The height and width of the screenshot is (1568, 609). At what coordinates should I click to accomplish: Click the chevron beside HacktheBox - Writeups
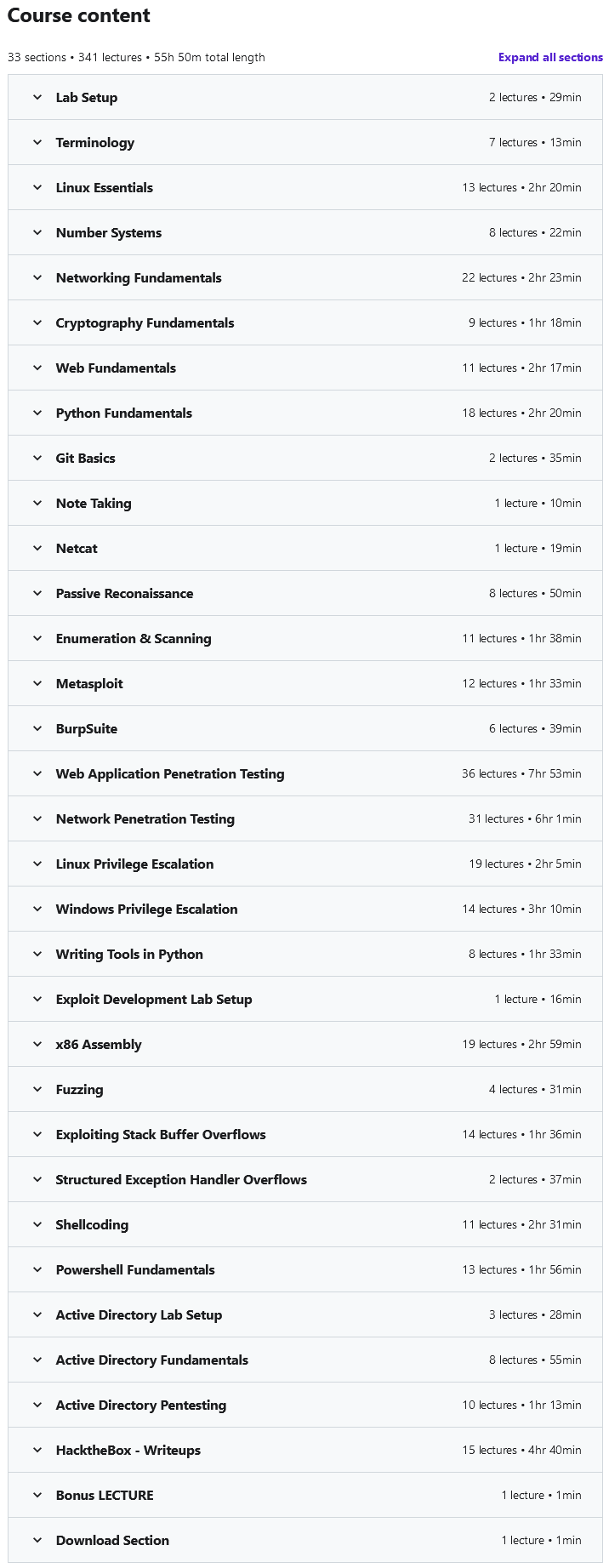(x=37, y=1450)
